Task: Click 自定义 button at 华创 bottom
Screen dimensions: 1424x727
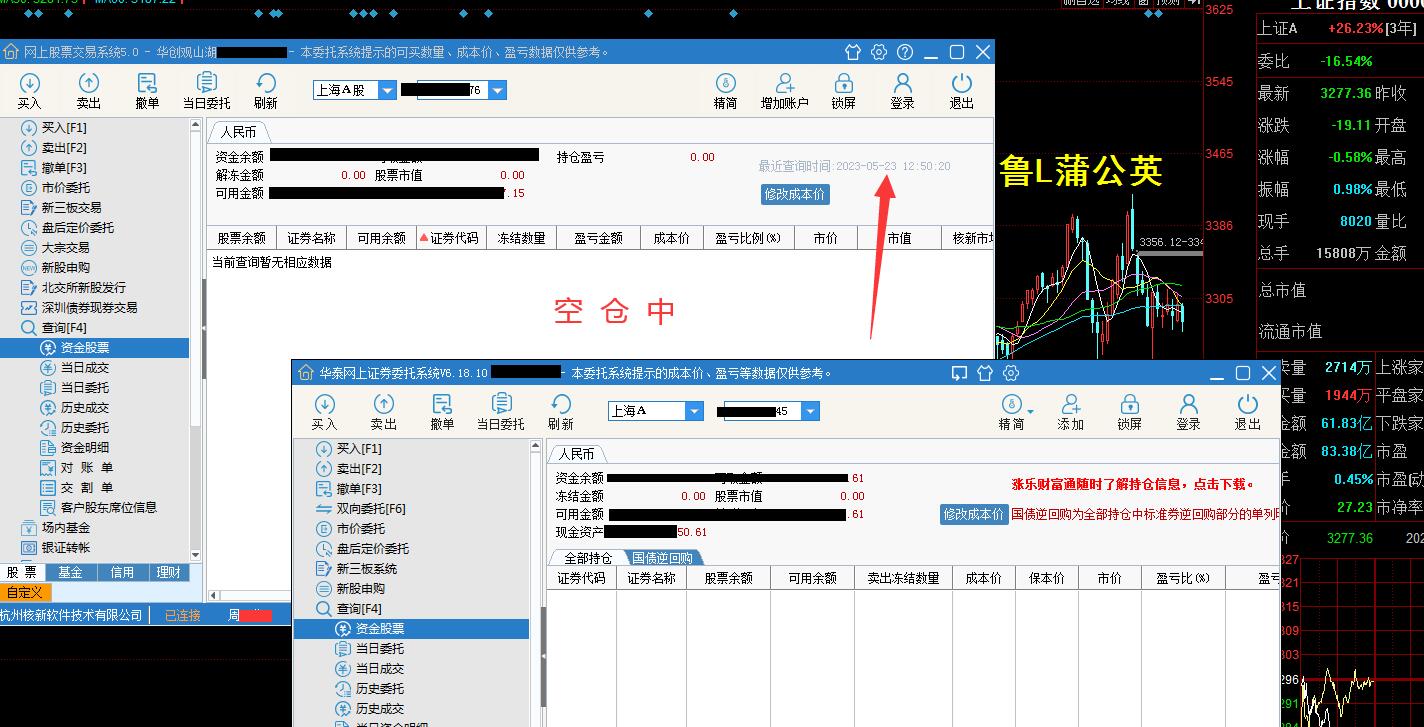Action: [23, 593]
